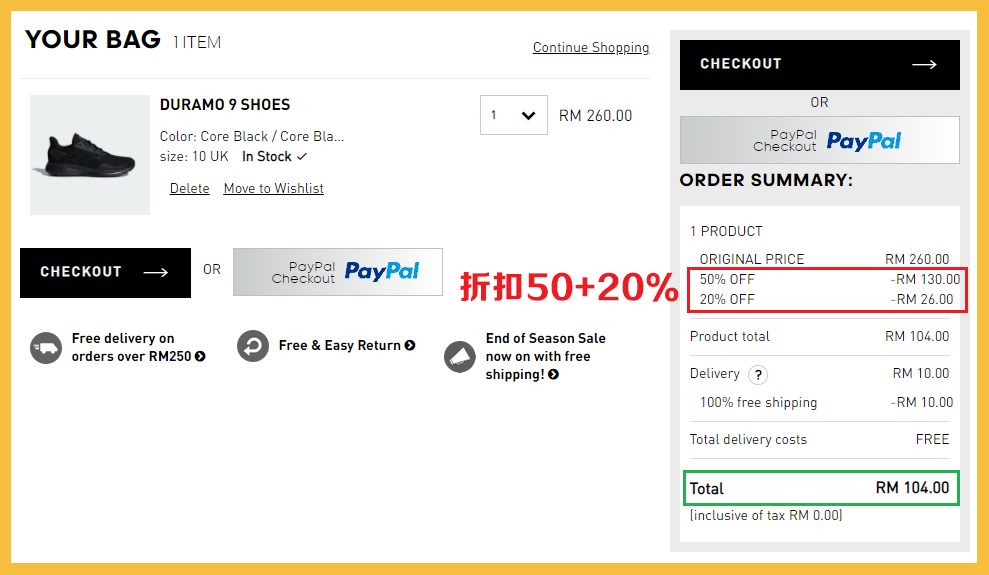Screen dimensions: 989x575
Task: Expand Free delivery on orders over RM250 info
Action: point(201,357)
